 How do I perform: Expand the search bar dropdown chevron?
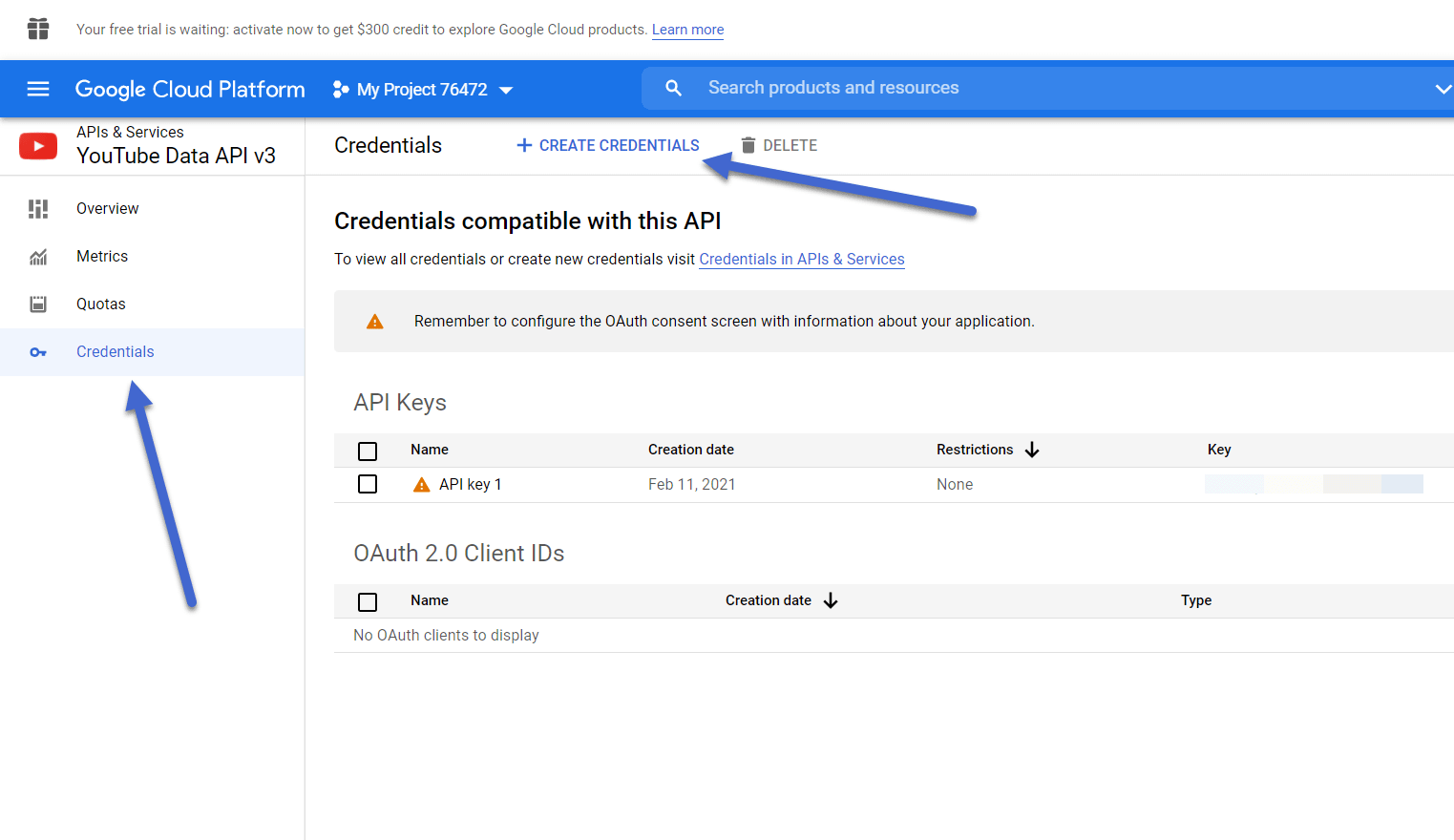[x=1443, y=89]
